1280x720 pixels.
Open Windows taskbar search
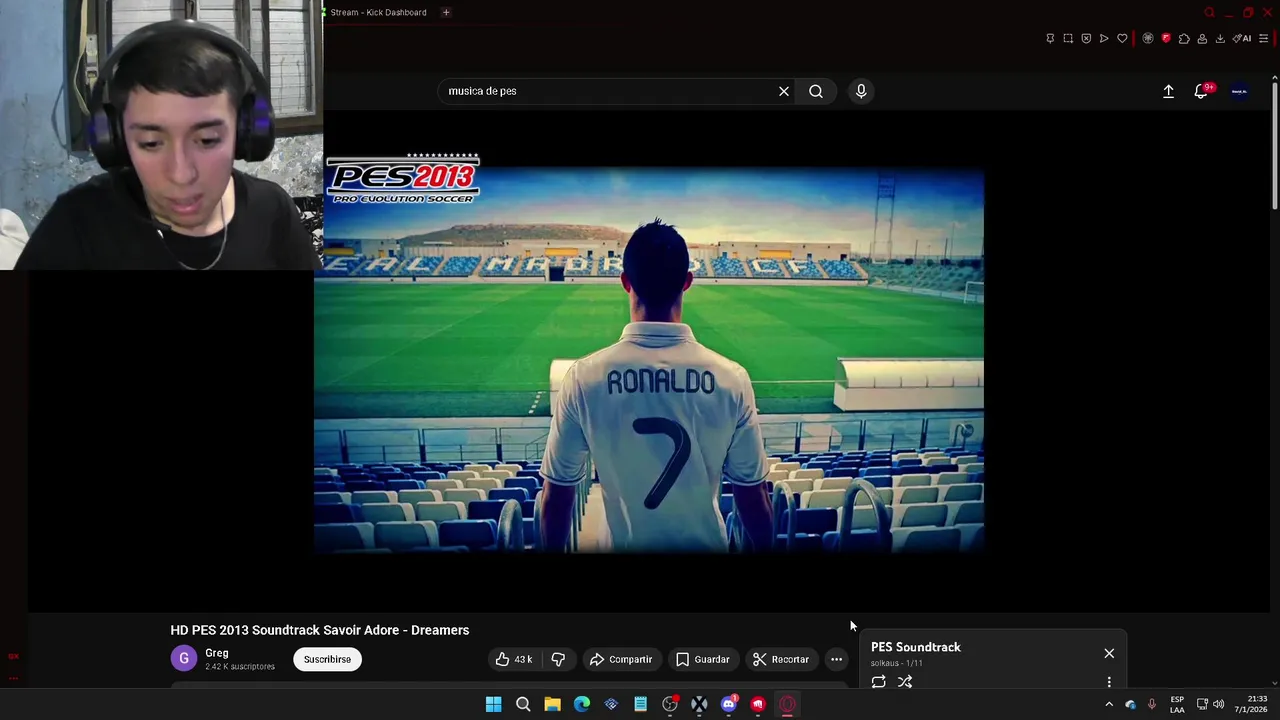(523, 704)
